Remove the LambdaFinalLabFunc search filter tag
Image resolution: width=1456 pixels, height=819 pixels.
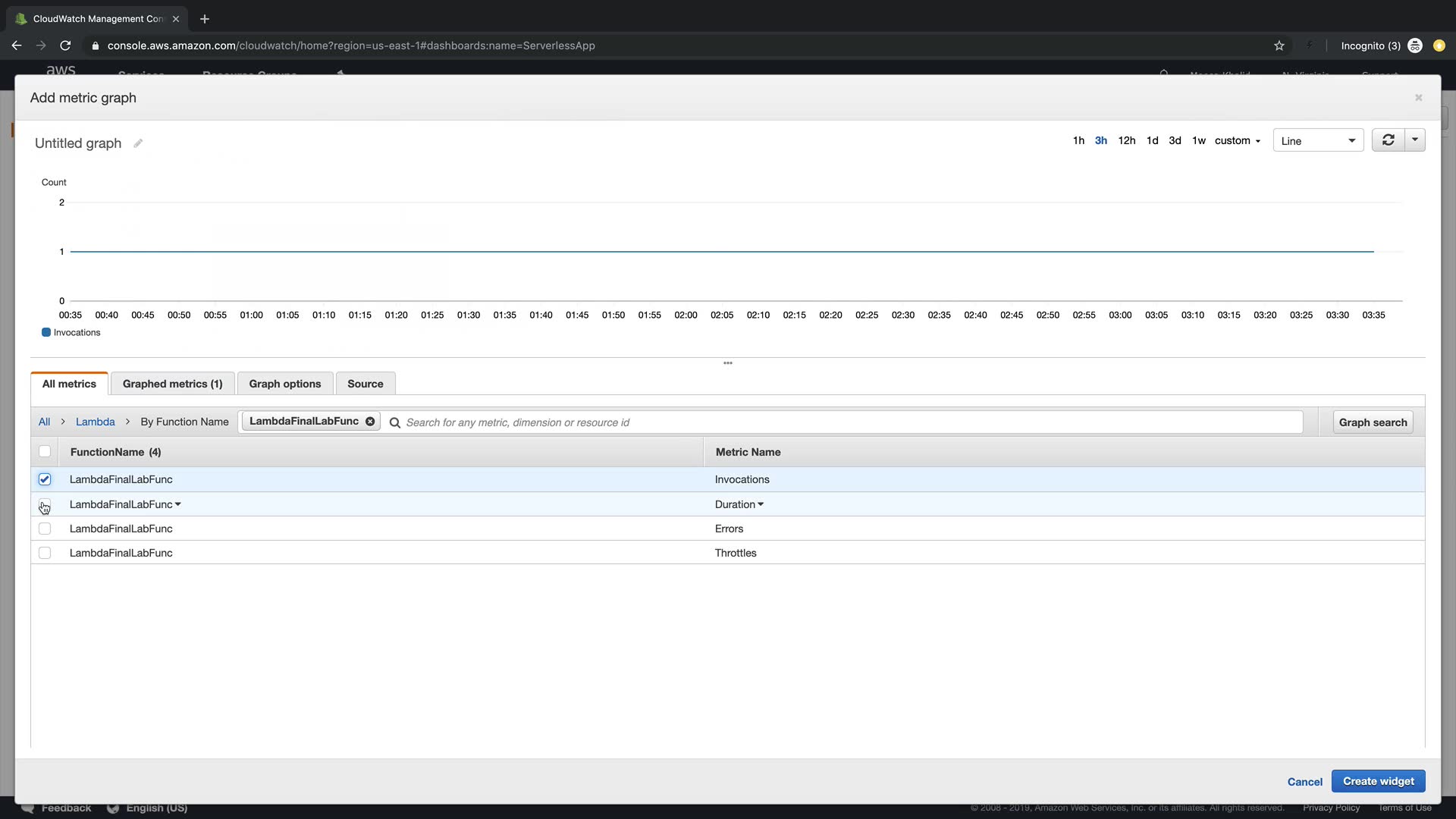coord(370,422)
